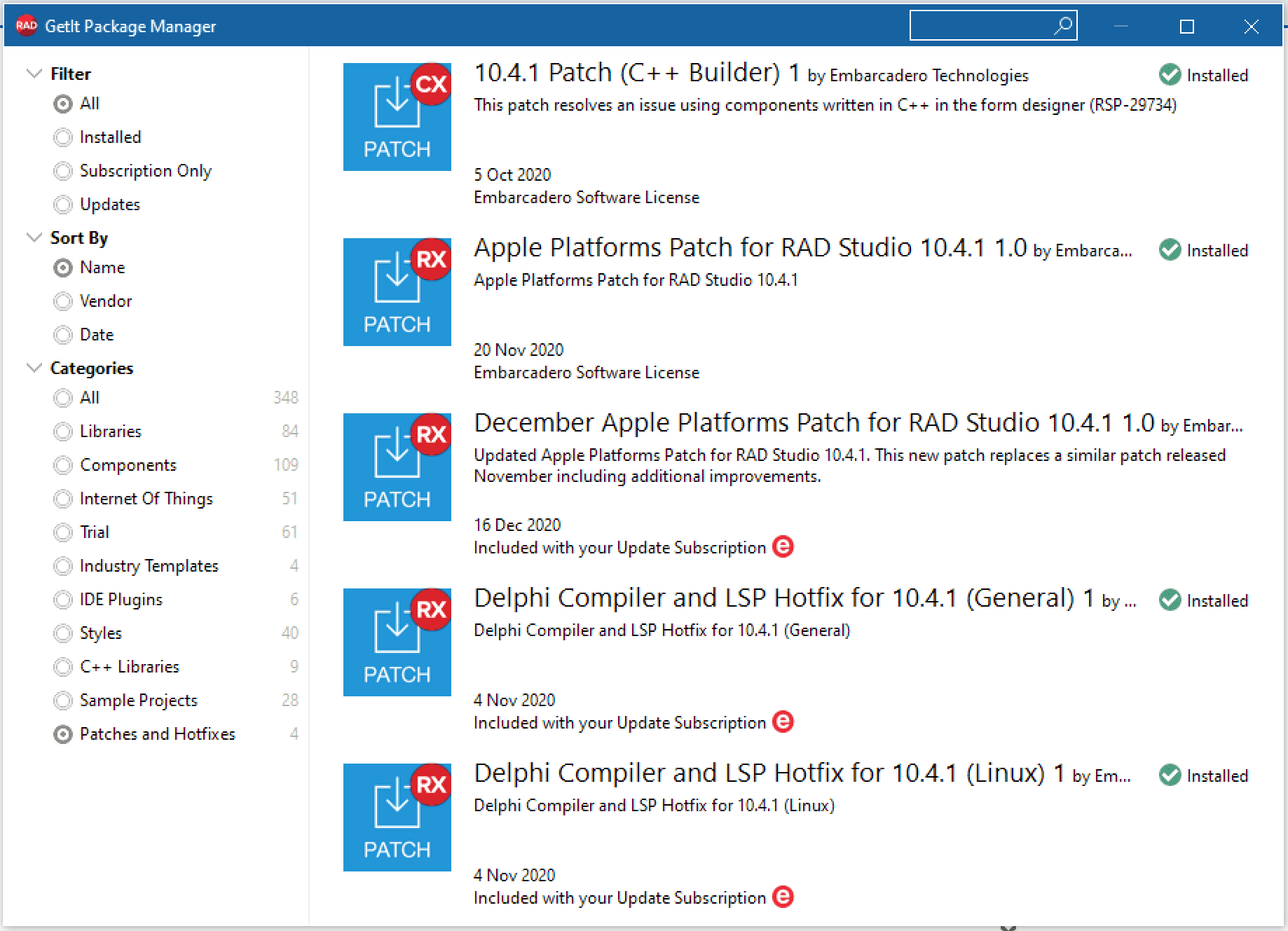
Task: Sort packages by Vendor
Action: [63, 301]
